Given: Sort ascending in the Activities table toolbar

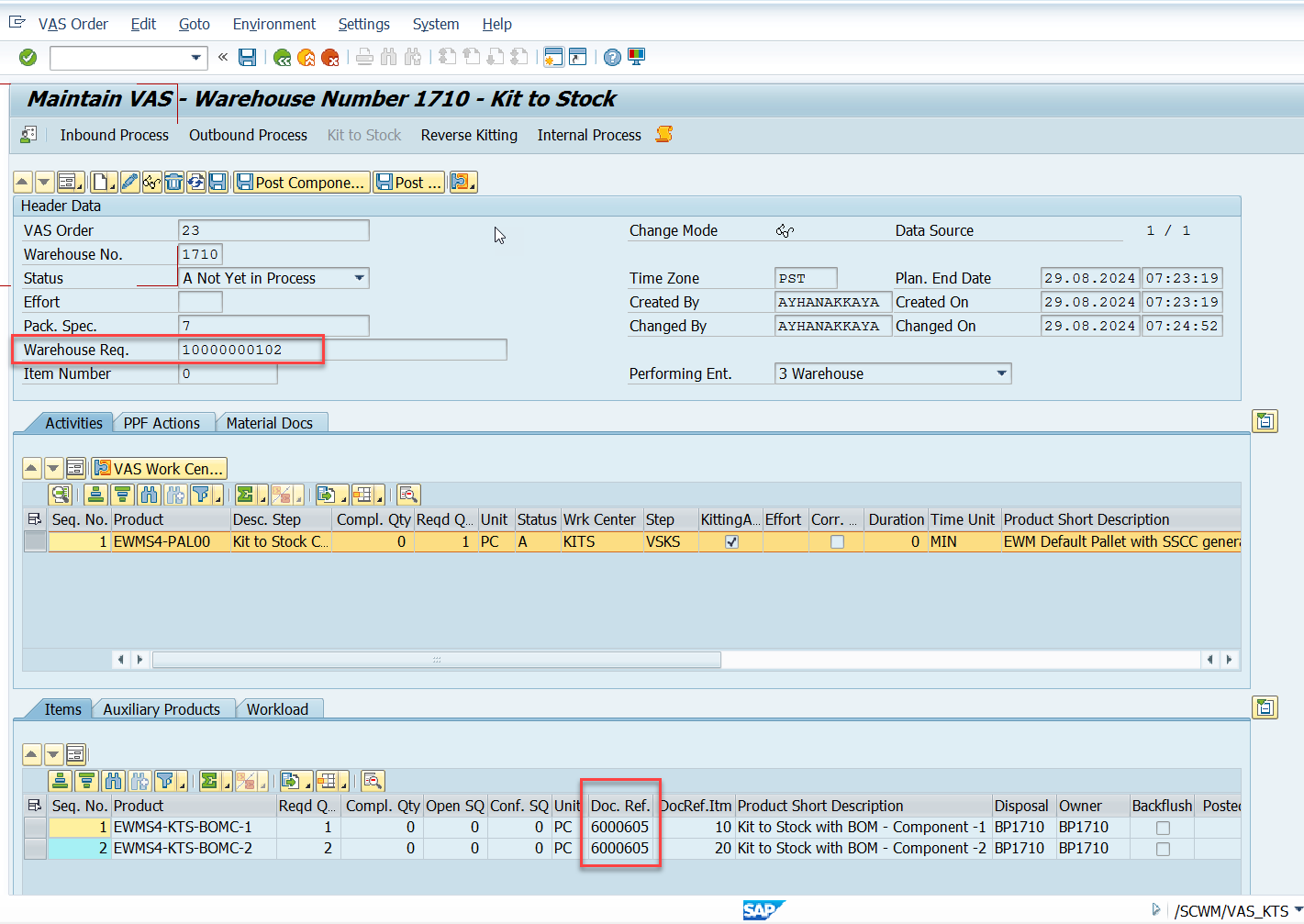Looking at the screenshot, I should 95,495.
